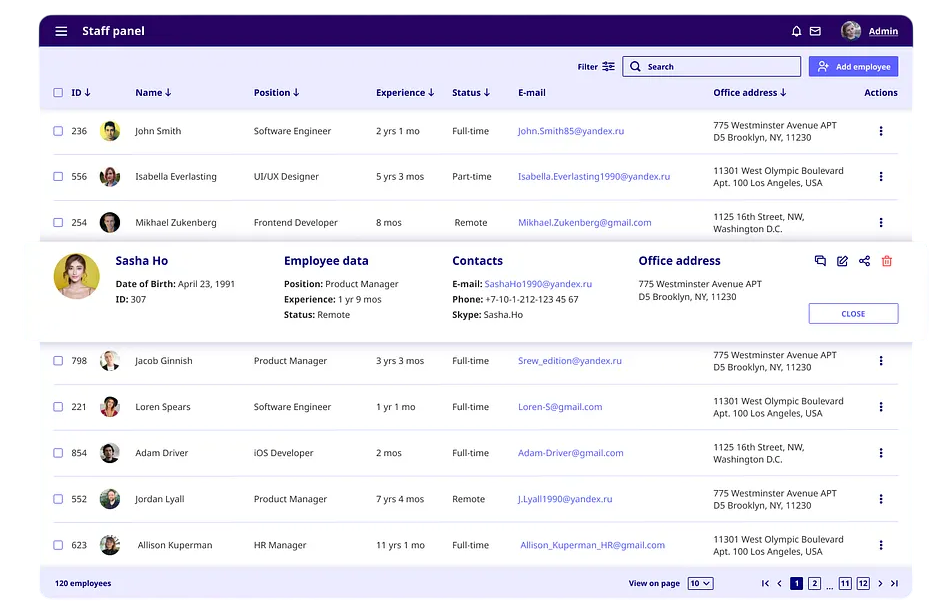Open the hamburger menu in header
942x613 pixels.
point(61,31)
